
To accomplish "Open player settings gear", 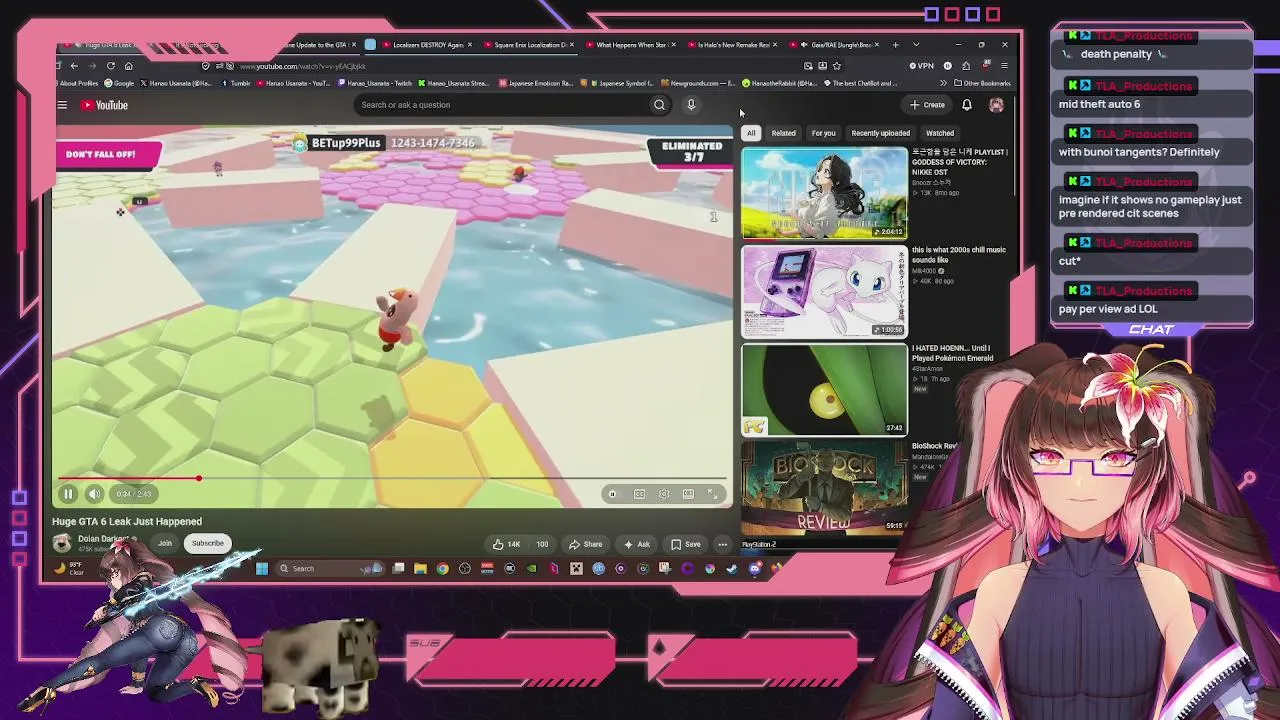I will coord(664,494).
